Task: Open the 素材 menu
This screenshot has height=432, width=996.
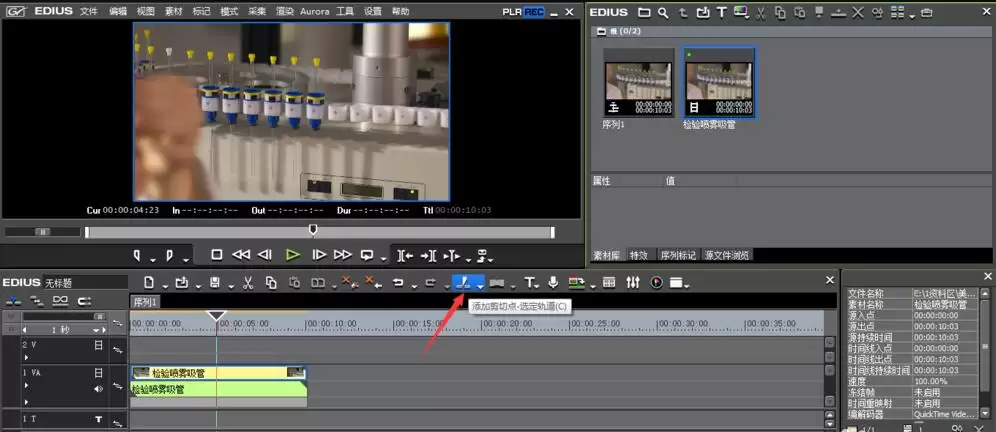Action: click(173, 11)
